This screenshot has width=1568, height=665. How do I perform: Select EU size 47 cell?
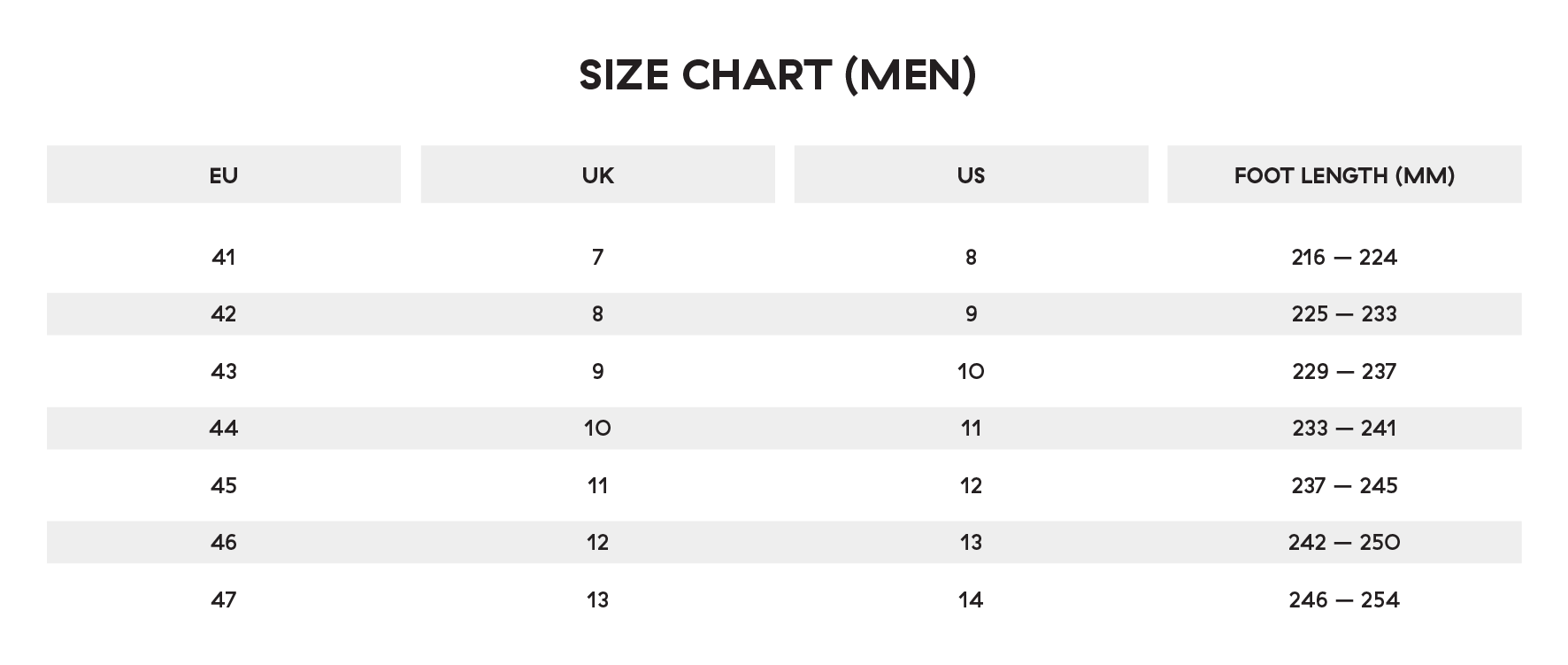click(224, 599)
